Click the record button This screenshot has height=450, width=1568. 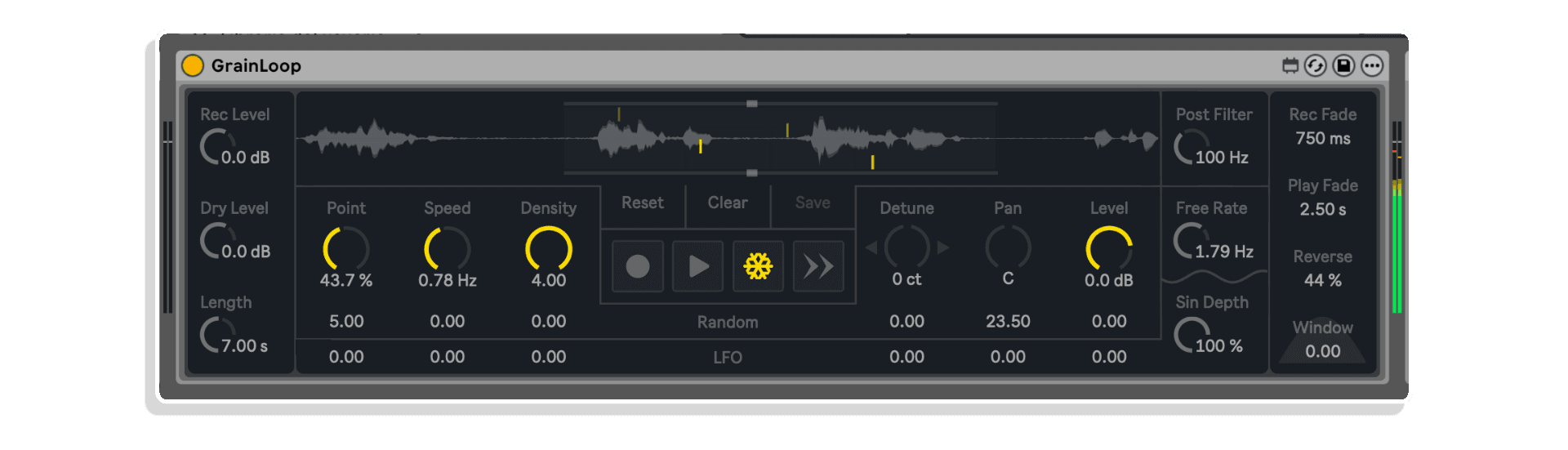(638, 266)
